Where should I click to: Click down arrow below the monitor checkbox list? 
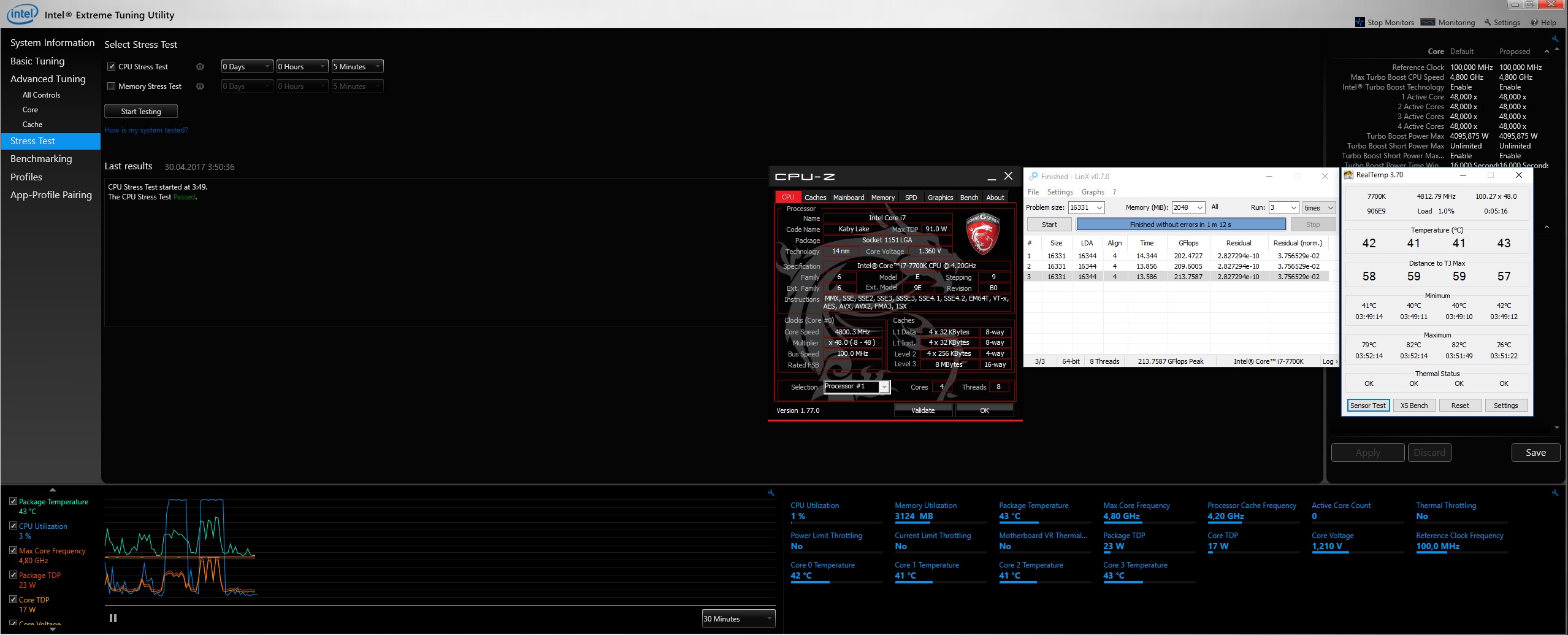tap(53, 629)
